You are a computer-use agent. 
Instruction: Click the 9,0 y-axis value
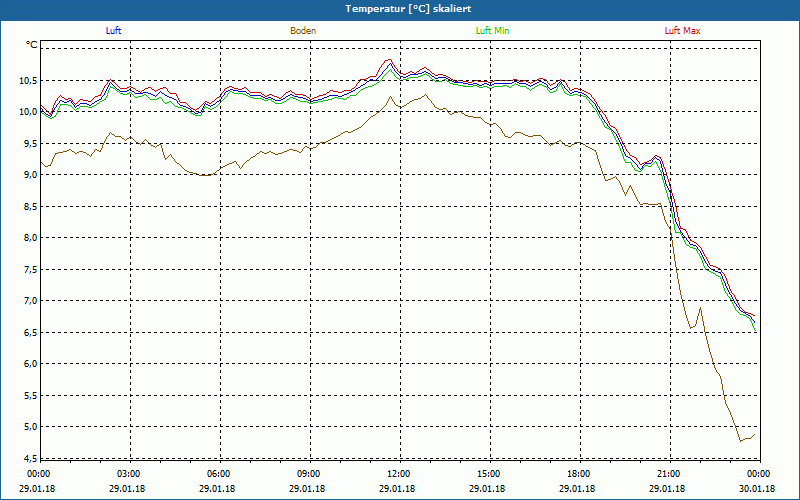pos(30,175)
